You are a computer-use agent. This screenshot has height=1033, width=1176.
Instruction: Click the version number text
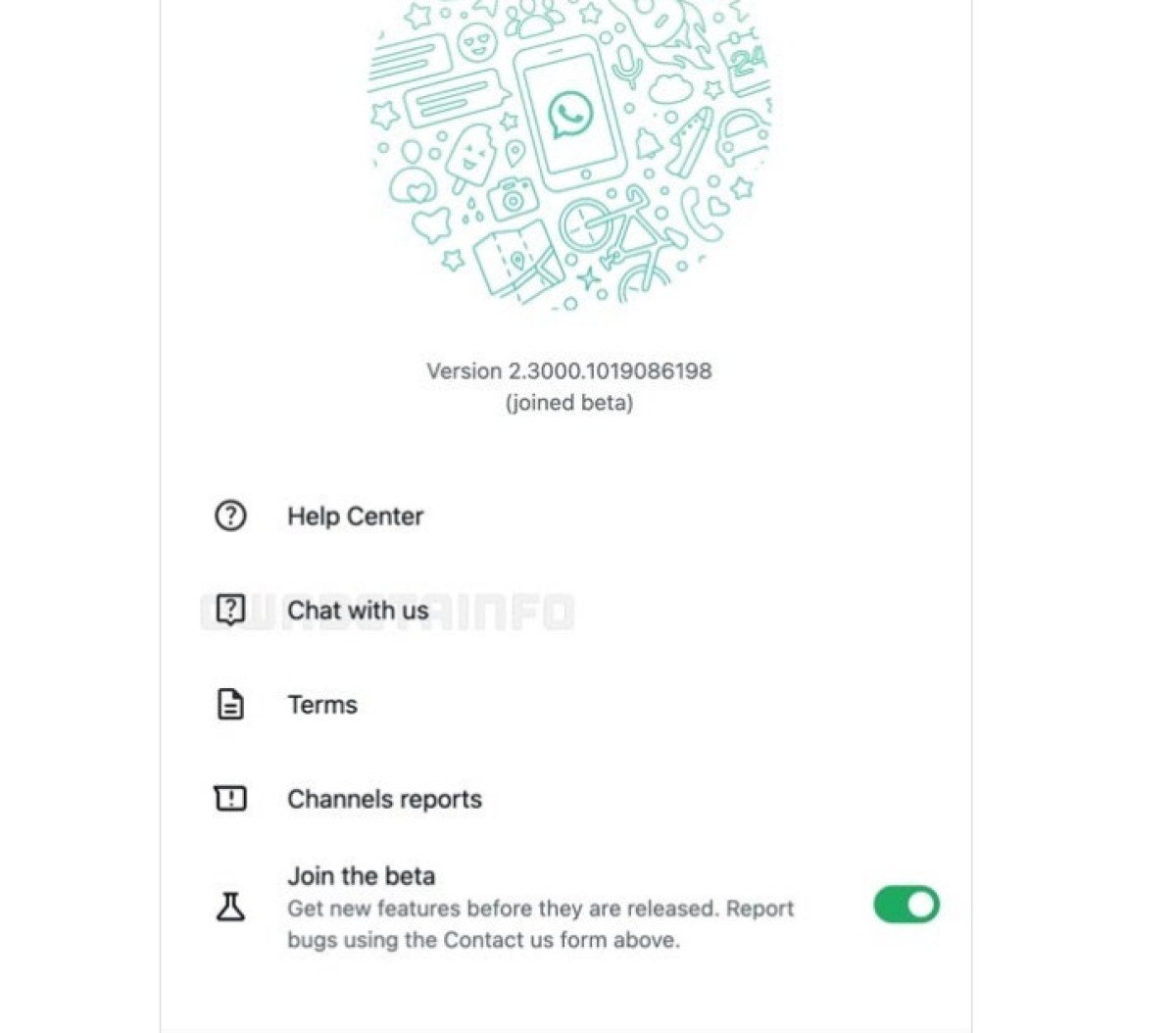568,371
